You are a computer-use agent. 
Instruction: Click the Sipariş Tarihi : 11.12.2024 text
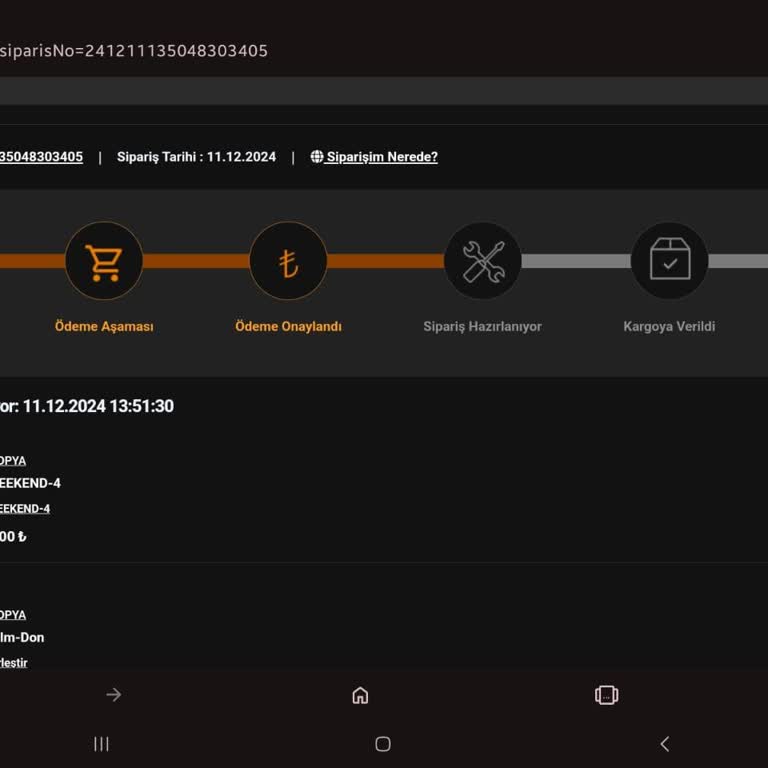click(x=196, y=157)
